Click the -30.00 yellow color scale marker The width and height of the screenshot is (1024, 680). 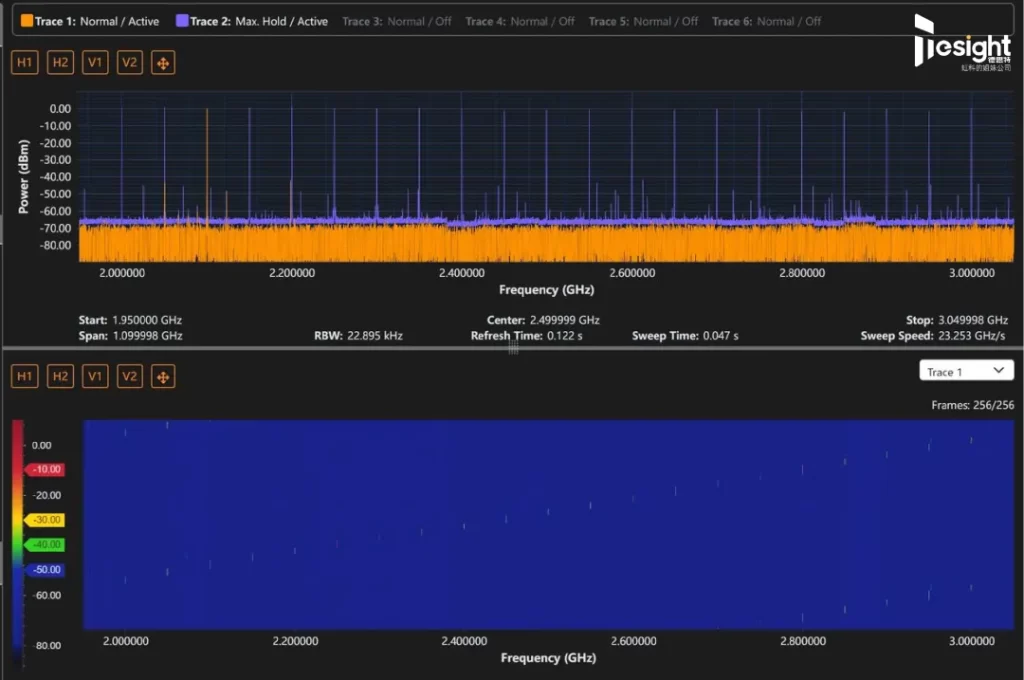coord(45,520)
